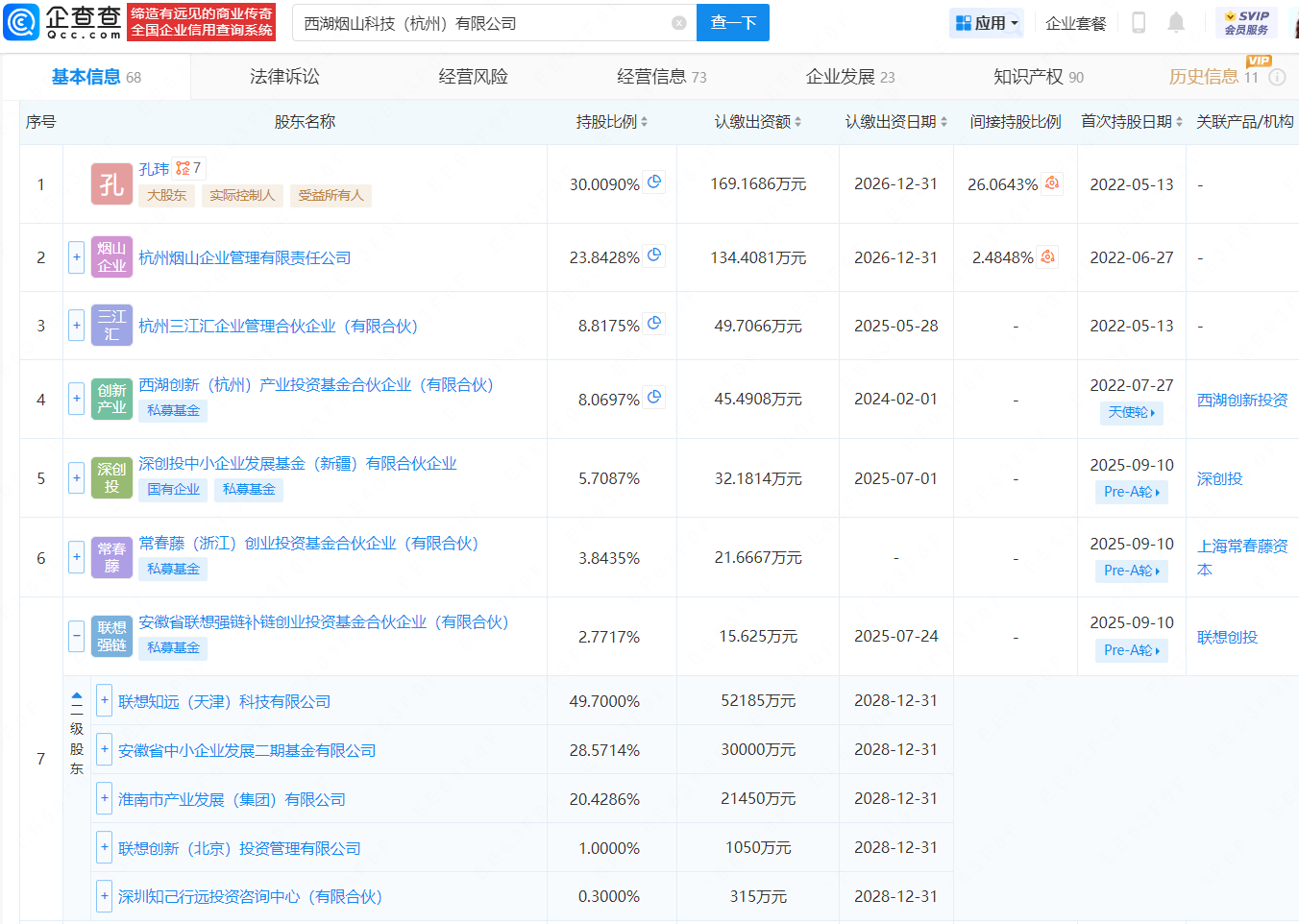Image resolution: width=1299 pixels, height=924 pixels.
Task: Click the 查一下 search button
Action: pos(733,23)
